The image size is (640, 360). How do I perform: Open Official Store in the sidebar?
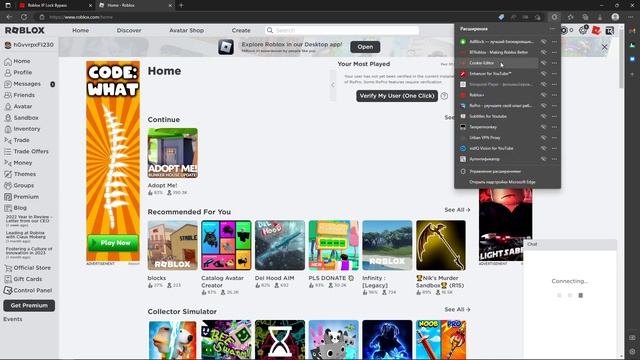pos(27,268)
